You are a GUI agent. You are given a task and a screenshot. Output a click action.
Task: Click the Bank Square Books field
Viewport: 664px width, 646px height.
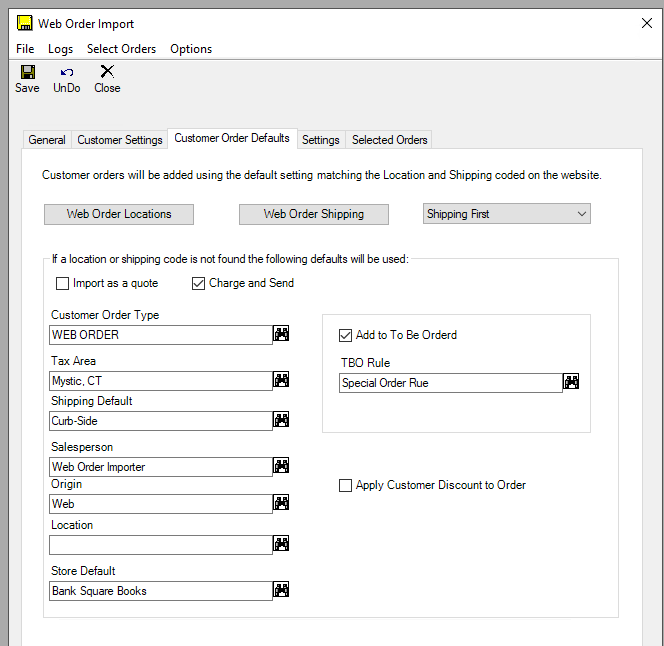coord(161,591)
